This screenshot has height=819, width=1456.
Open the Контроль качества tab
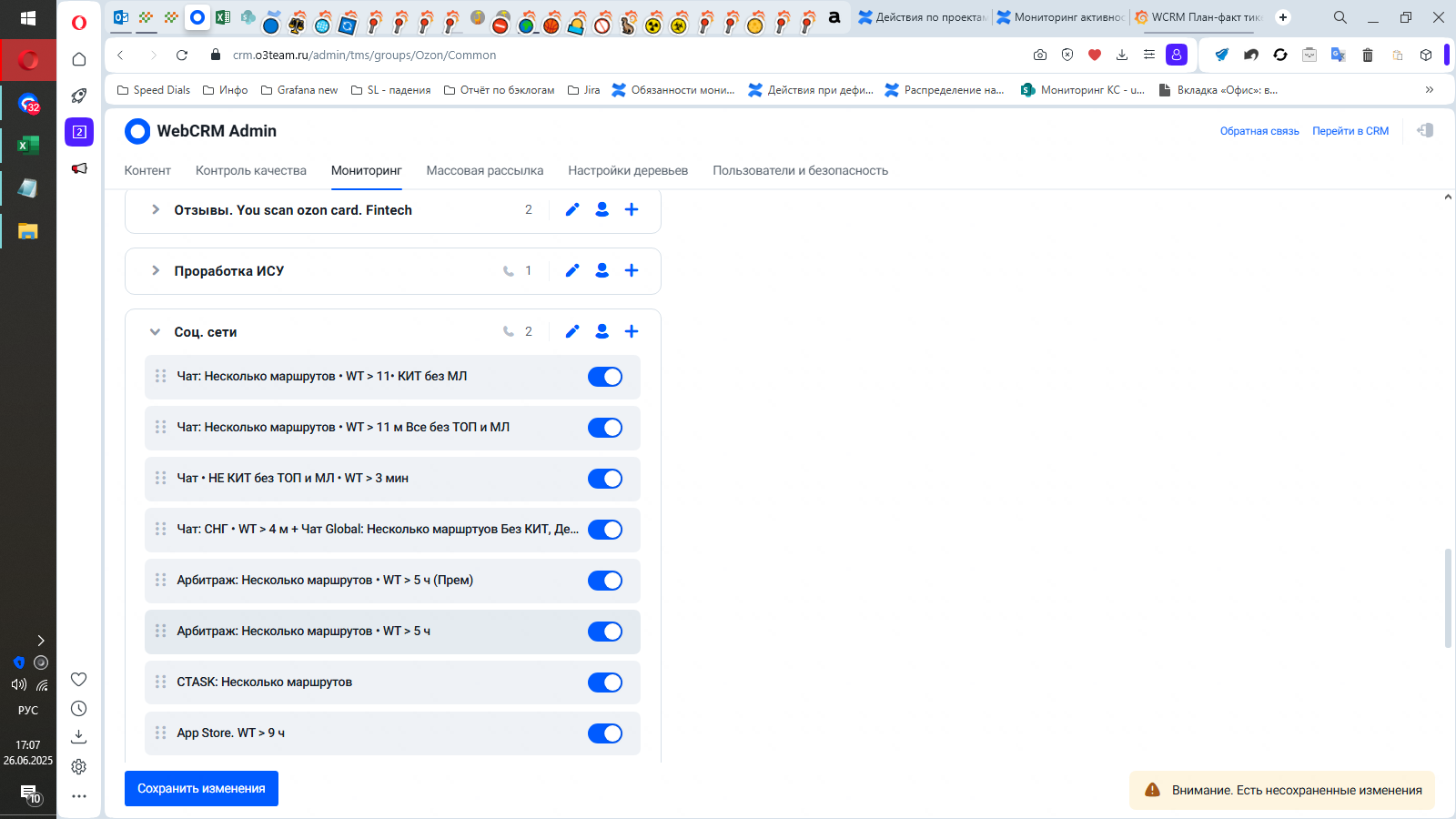pyautogui.click(x=251, y=170)
